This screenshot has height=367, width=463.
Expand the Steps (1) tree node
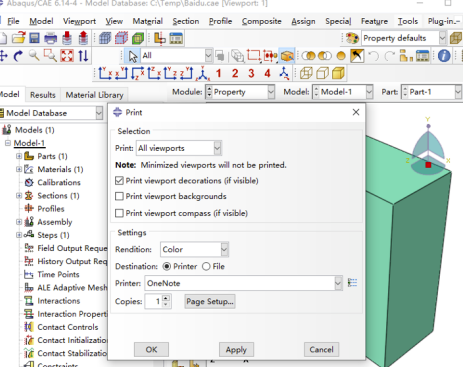point(19,235)
